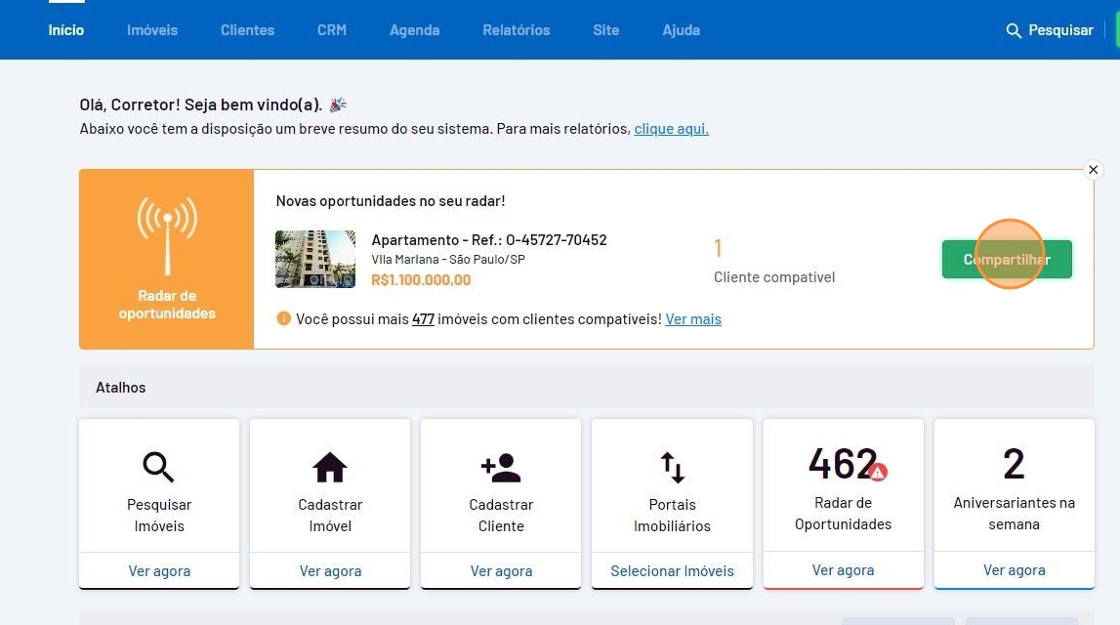Click the radar antenna icon in orange panel
Screen dimensions: 1120x625
tap(167, 235)
